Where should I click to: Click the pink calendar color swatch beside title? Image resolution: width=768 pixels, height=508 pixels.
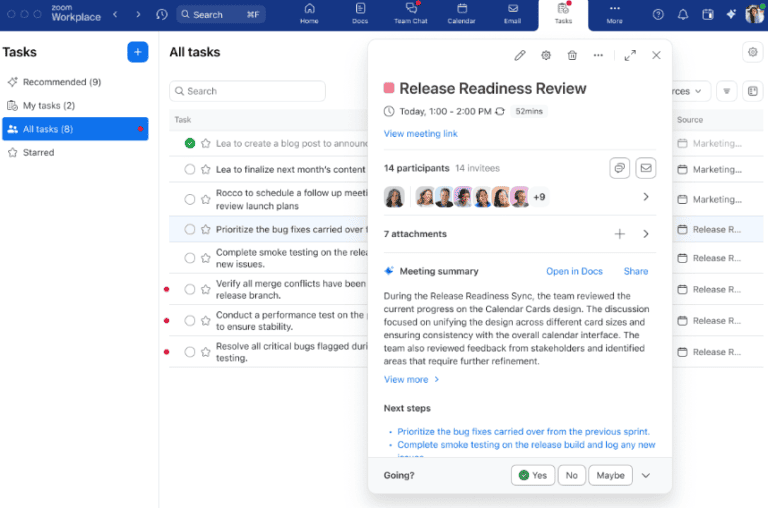pyautogui.click(x=389, y=88)
